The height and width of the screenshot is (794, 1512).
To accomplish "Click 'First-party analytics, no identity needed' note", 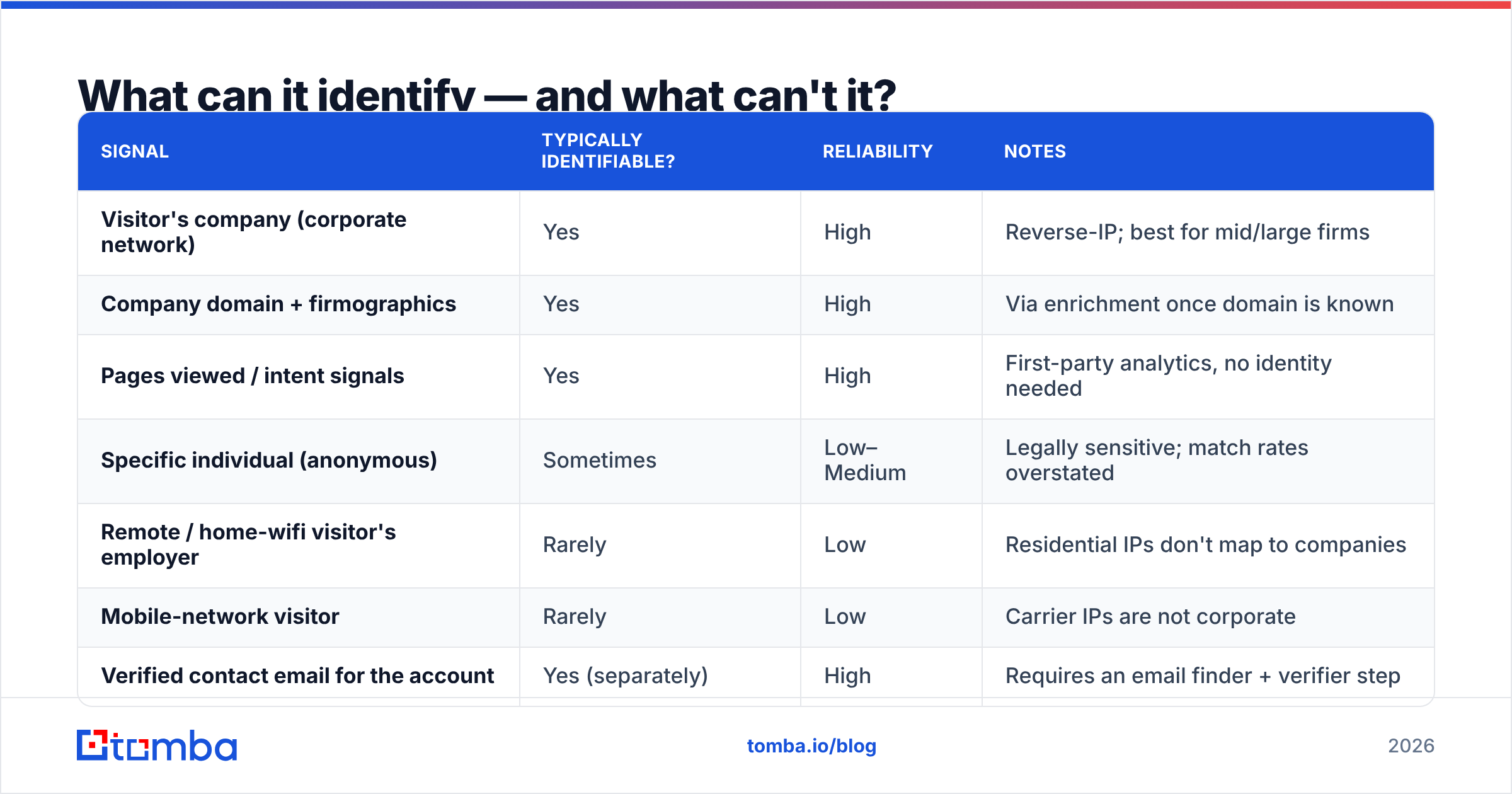I will 1168,376.
